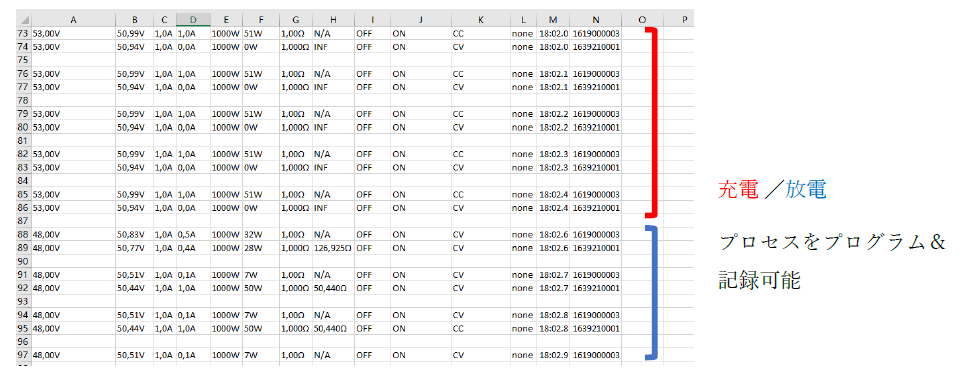Select row 73 header
The height and width of the screenshot is (373, 968).
click(x=23, y=33)
